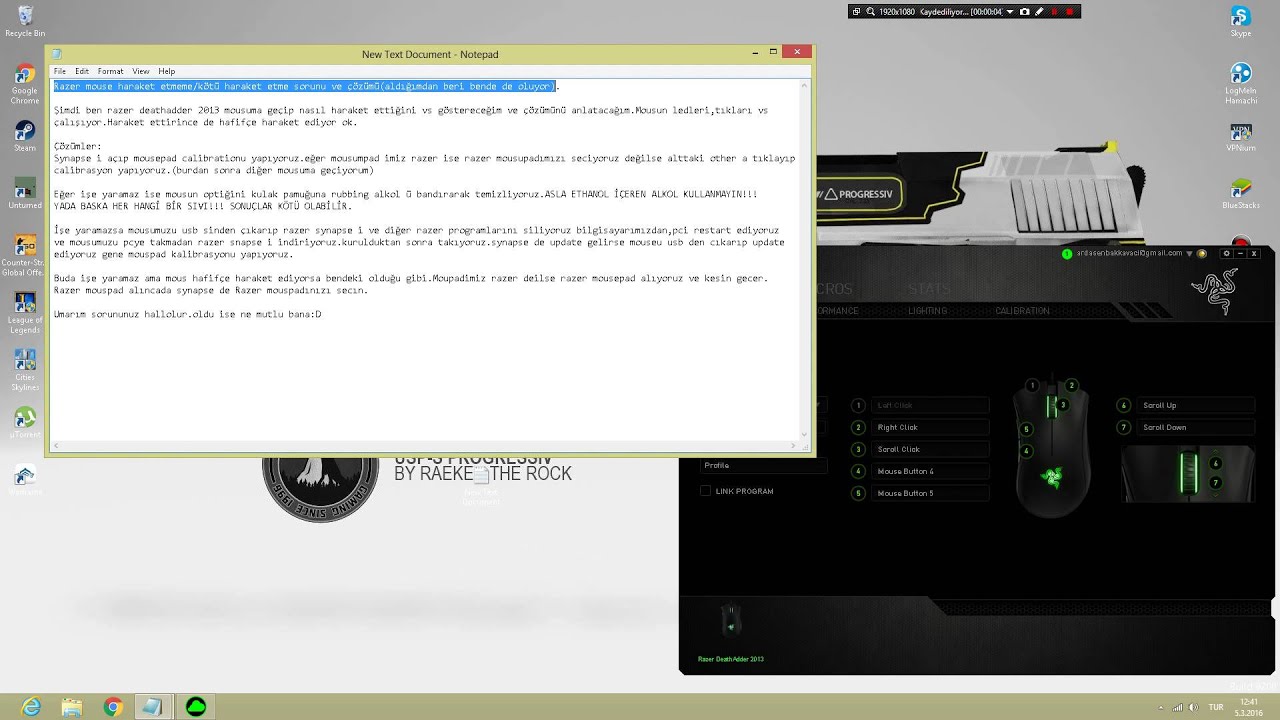The width and height of the screenshot is (1280, 720).
Task: Click marker 5 on mouse side button
Action: 1025,429
